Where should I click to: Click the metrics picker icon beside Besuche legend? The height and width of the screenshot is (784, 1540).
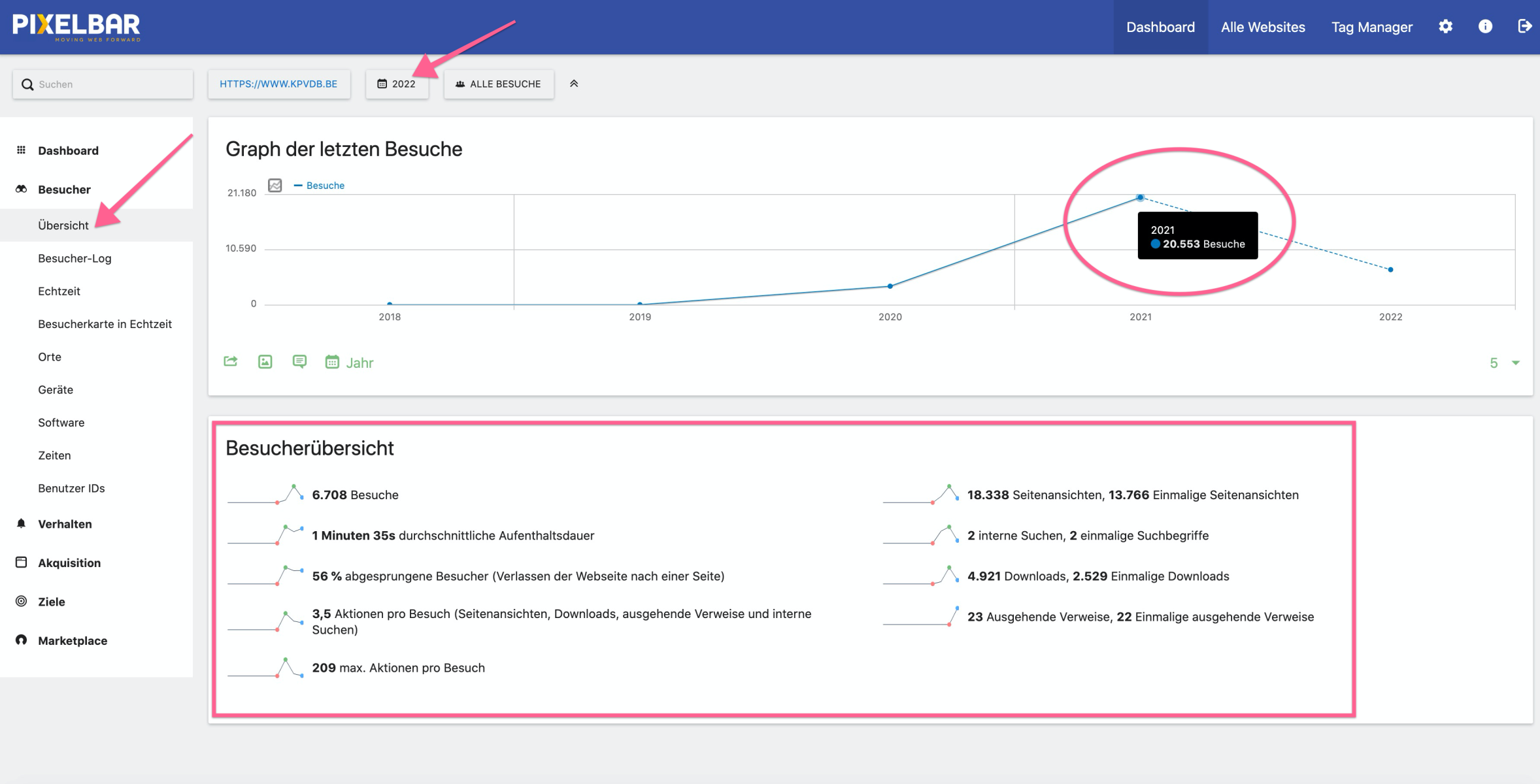(275, 186)
